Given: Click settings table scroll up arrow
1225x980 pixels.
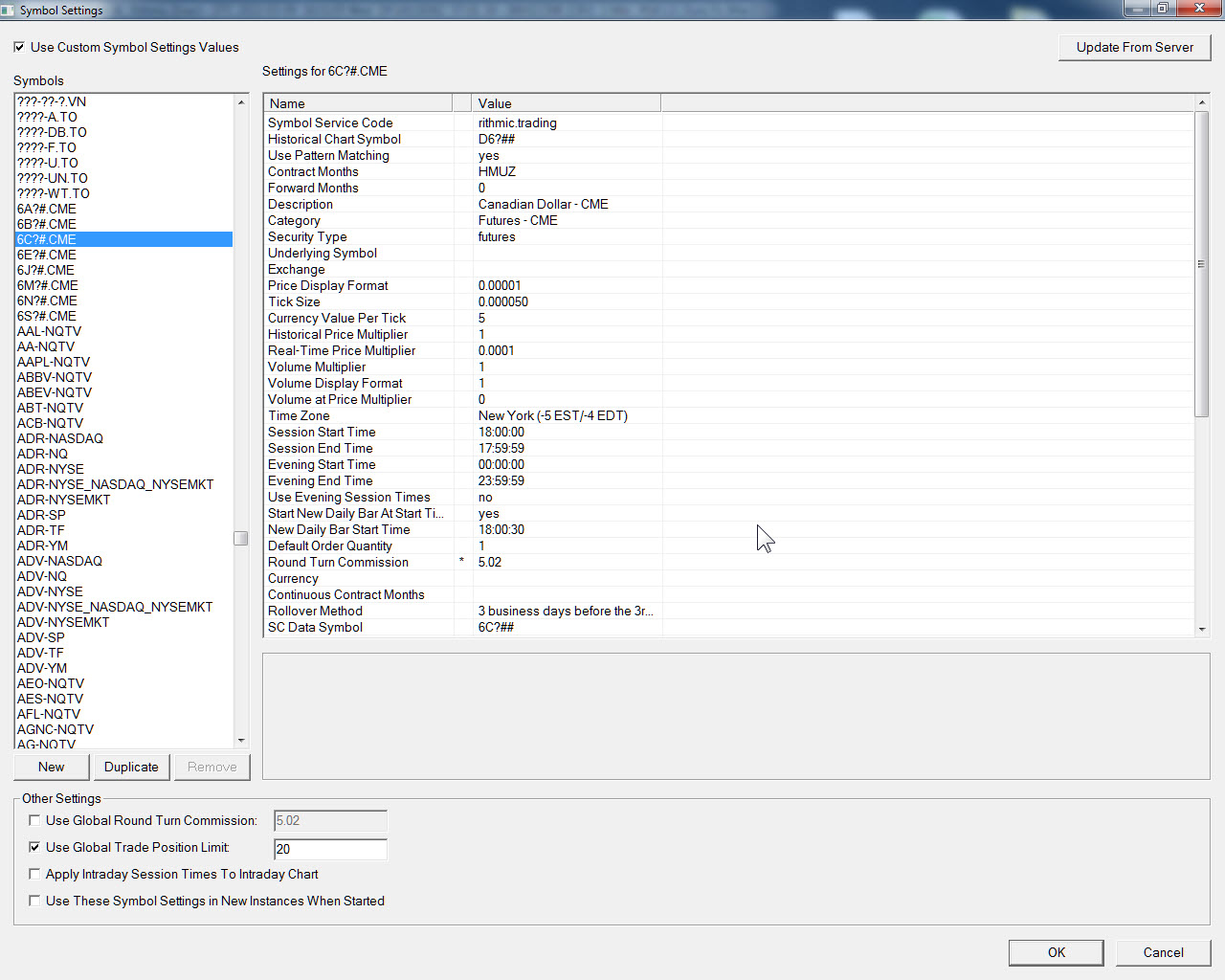Looking at the screenshot, I should (1202, 102).
